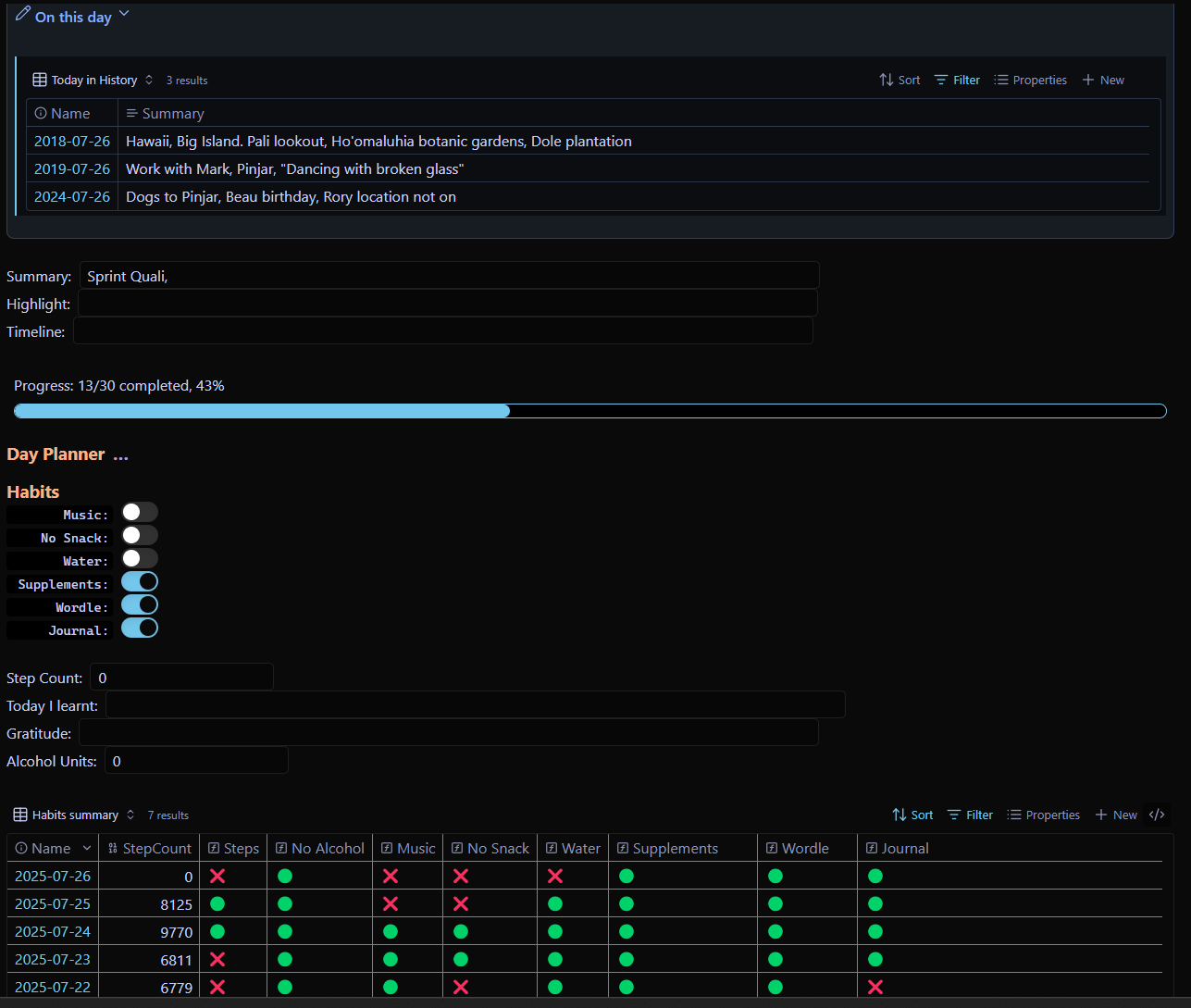Collapse the On this day callout chevron
This screenshot has height=1008, width=1191.
click(x=124, y=14)
